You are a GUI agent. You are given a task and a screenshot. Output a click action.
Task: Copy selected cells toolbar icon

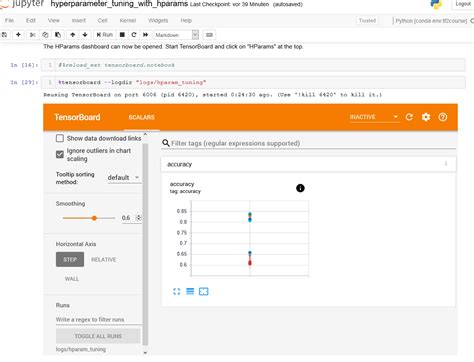(x=45, y=35)
